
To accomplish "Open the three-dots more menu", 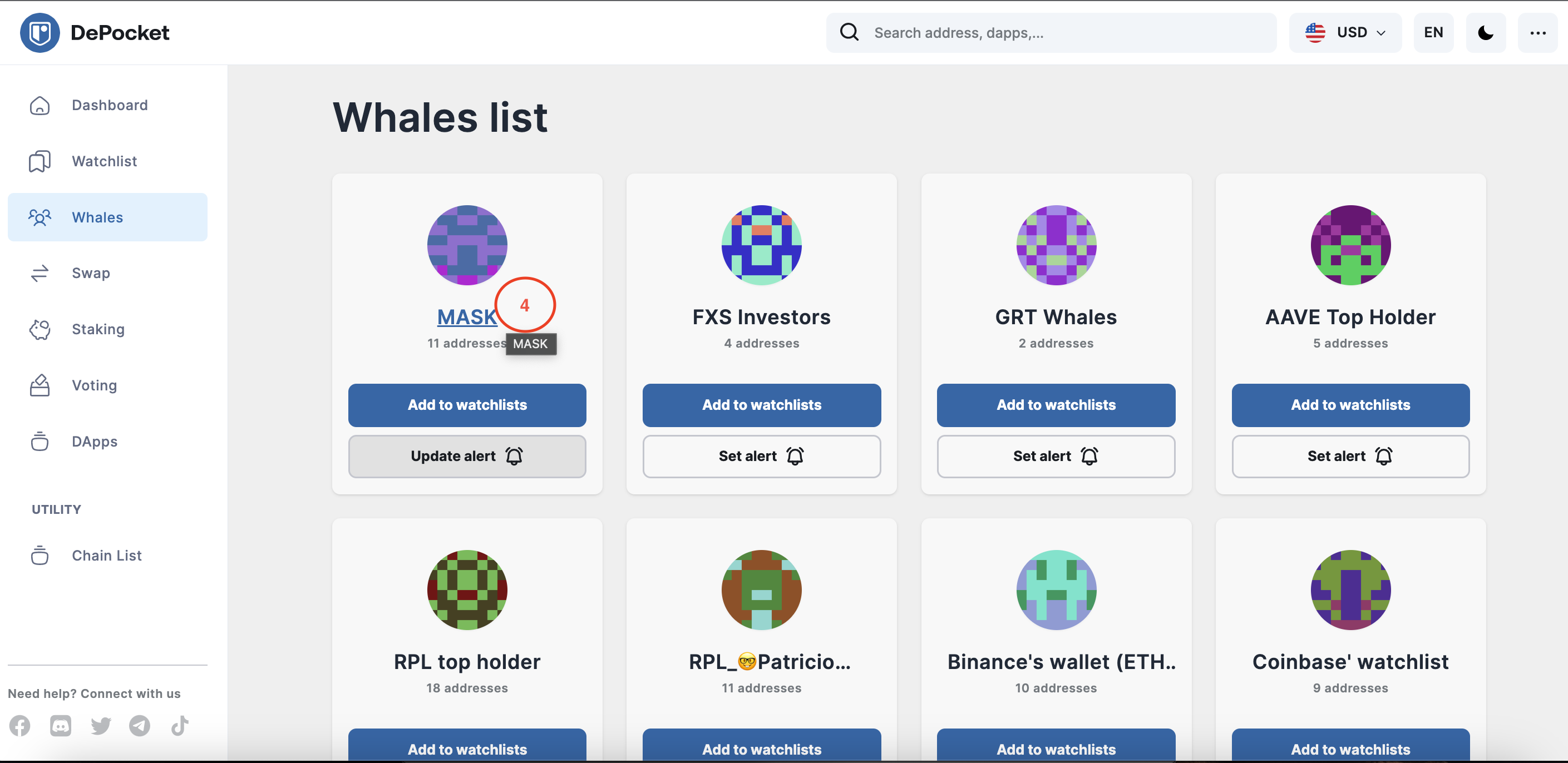I will 1537,32.
